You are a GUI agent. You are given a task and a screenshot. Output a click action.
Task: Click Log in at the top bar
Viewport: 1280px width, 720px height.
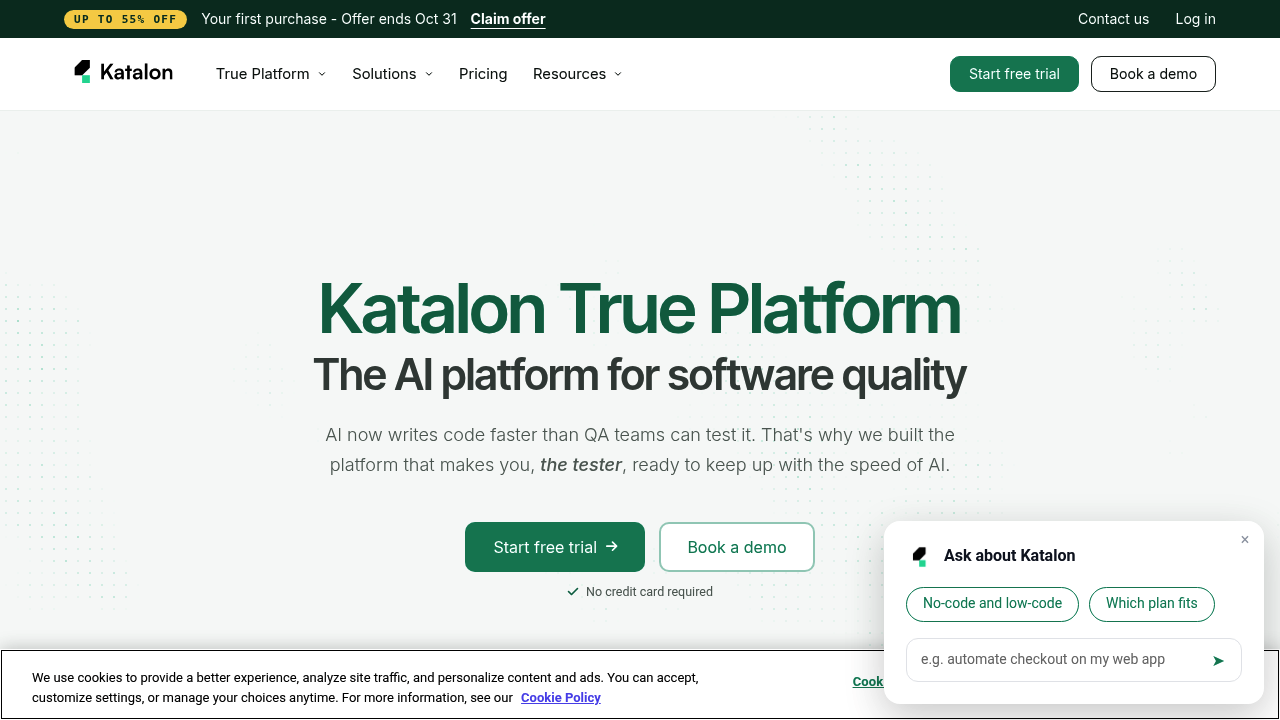pyautogui.click(x=1195, y=19)
